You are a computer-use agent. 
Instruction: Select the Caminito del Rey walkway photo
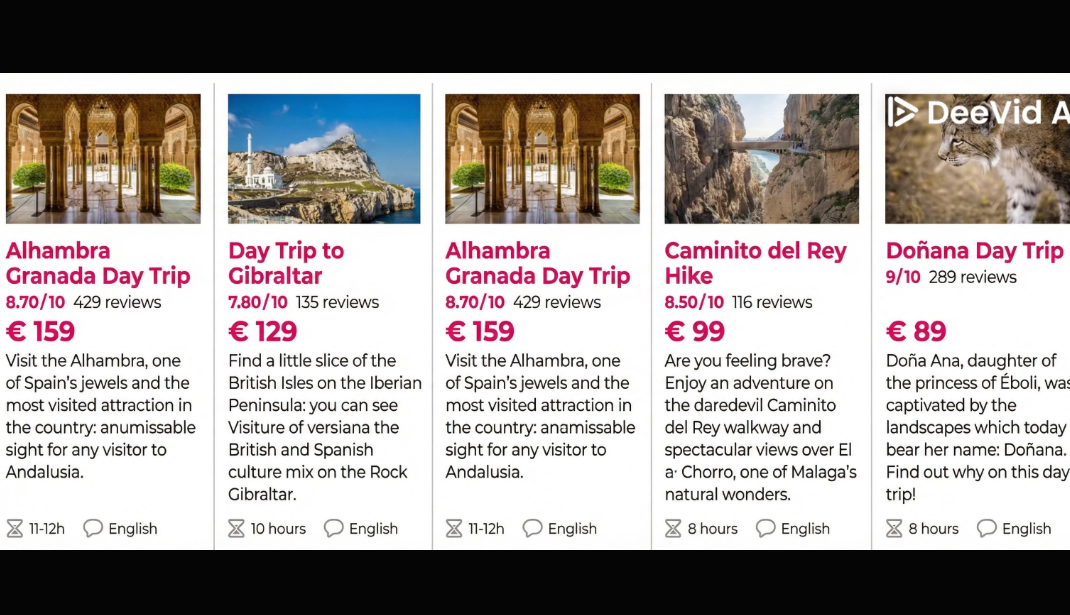761,158
